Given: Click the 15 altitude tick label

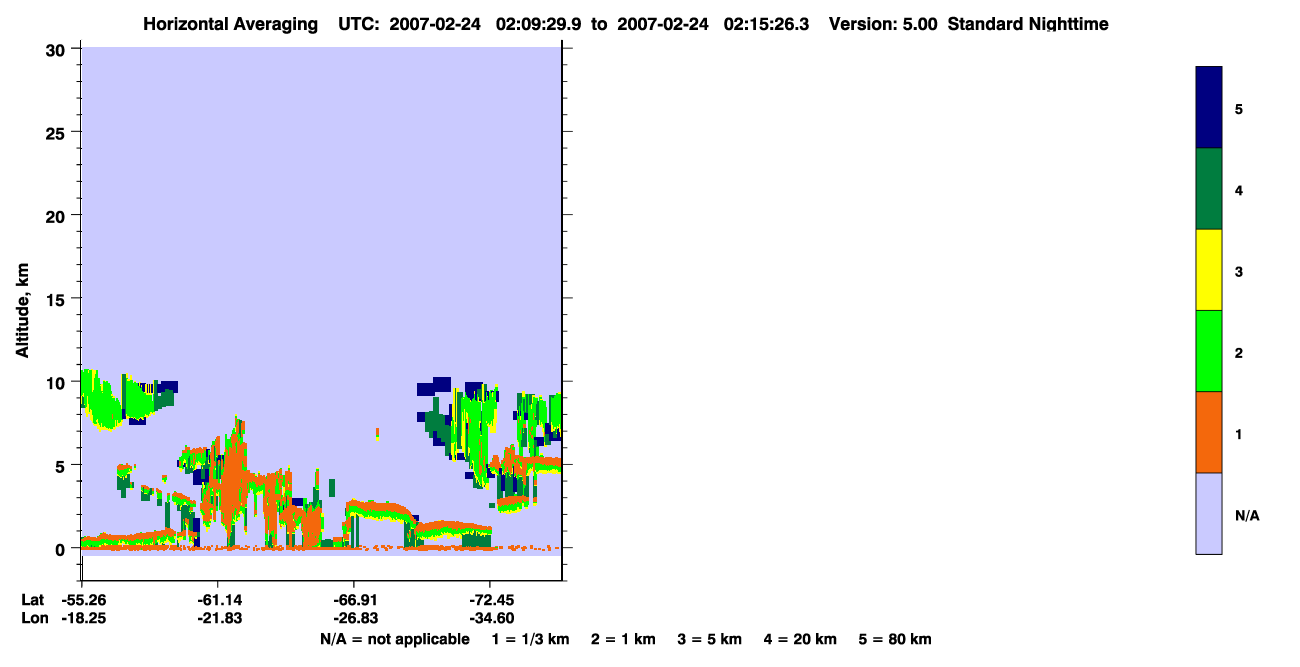Looking at the screenshot, I should (x=57, y=299).
